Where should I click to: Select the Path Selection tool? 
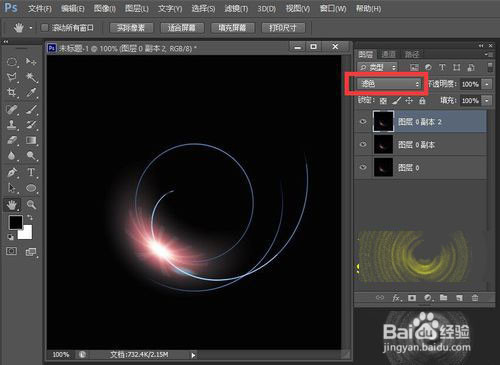point(12,188)
